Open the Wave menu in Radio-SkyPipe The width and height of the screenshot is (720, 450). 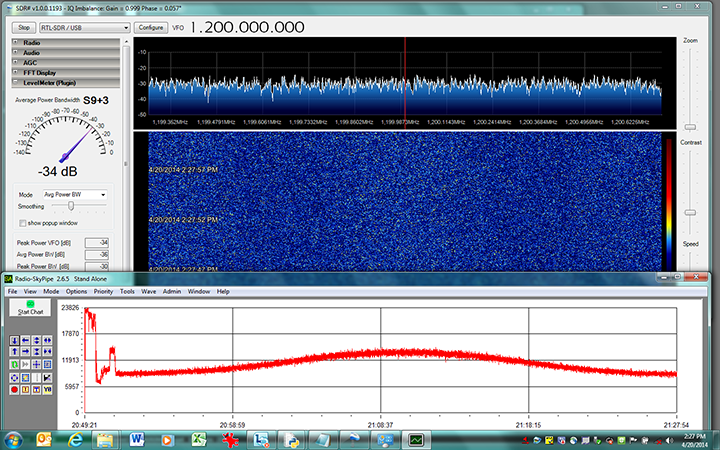148,292
